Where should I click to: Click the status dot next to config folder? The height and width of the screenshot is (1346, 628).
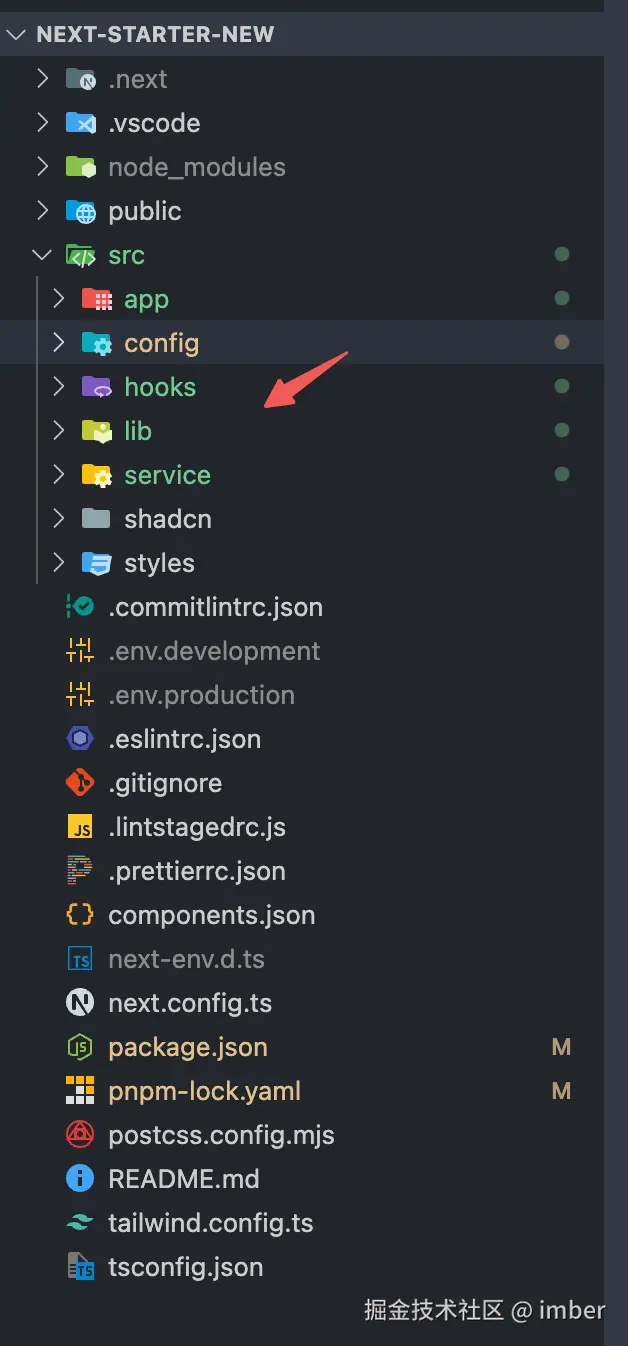click(561, 343)
